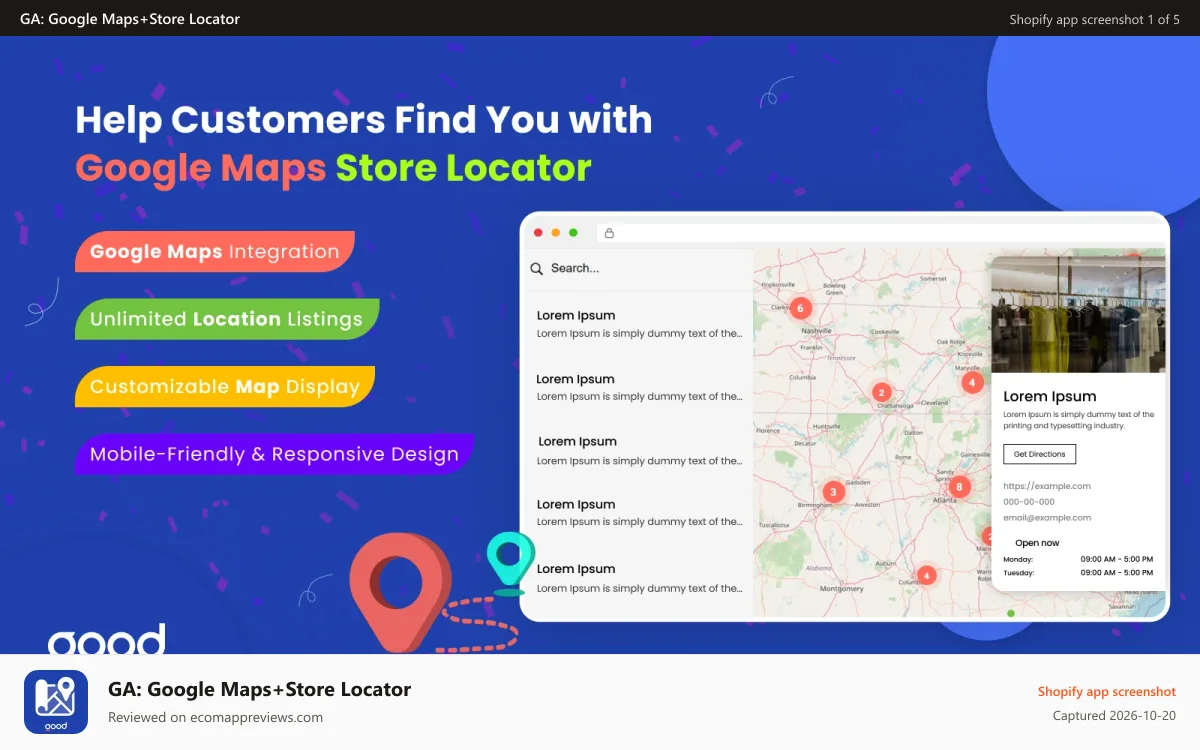1200x750 pixels.
Task: Open the https://example.com link
Action: [x=1047, y=486]
